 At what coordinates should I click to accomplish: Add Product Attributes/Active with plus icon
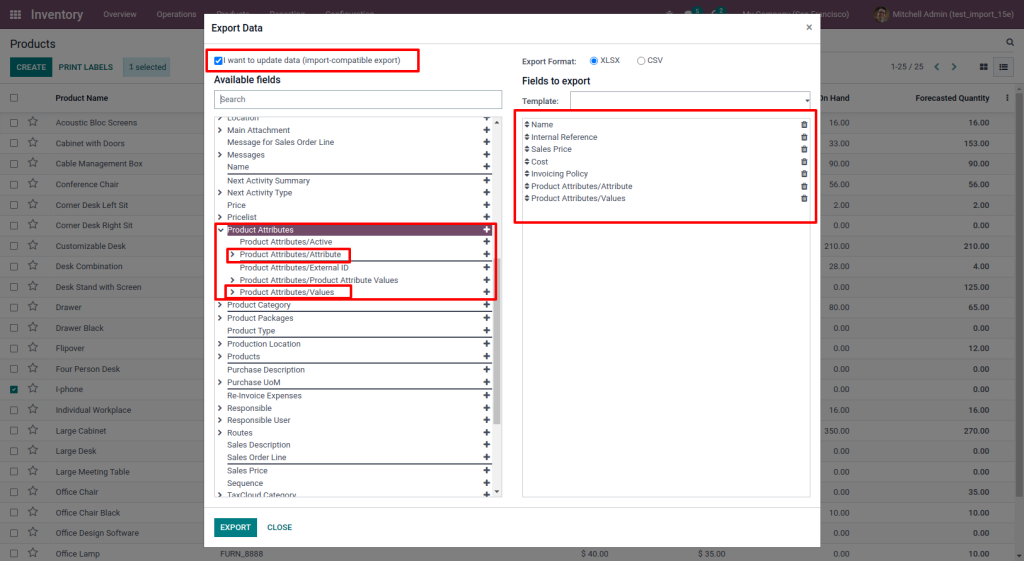(487, 242)
